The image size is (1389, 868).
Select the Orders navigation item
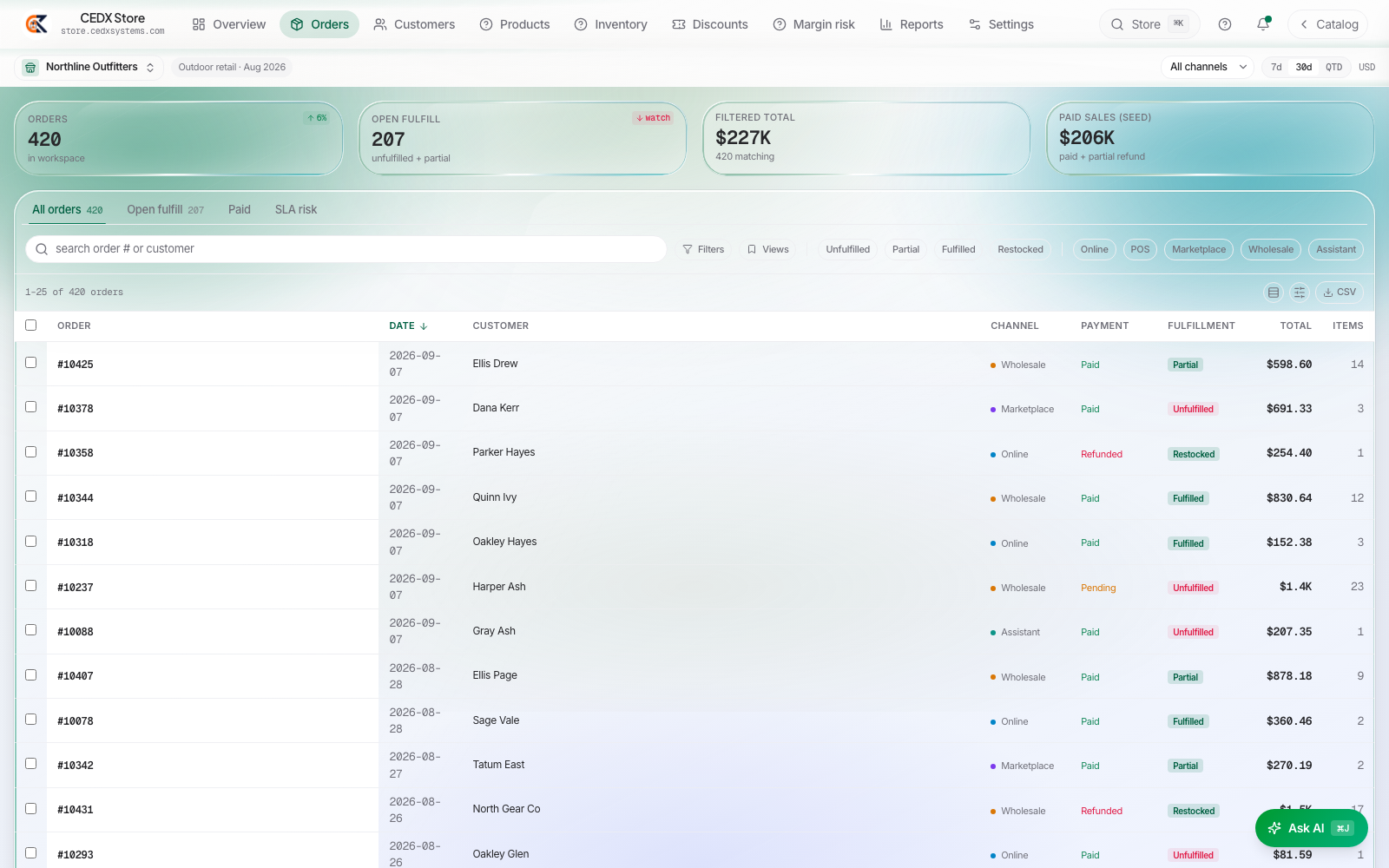[319, 24]
